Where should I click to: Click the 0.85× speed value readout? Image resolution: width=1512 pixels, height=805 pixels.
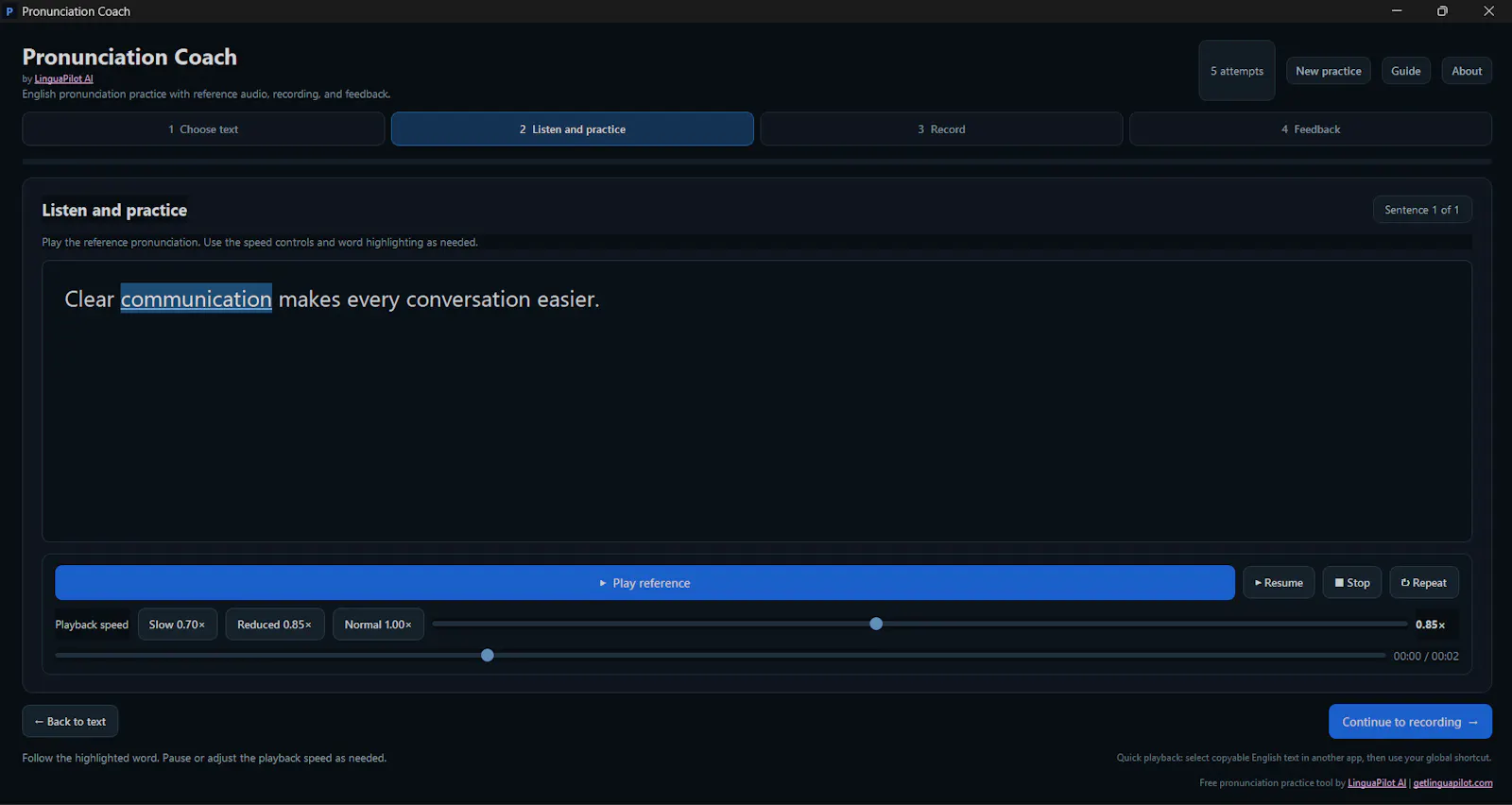[1430, 625]
